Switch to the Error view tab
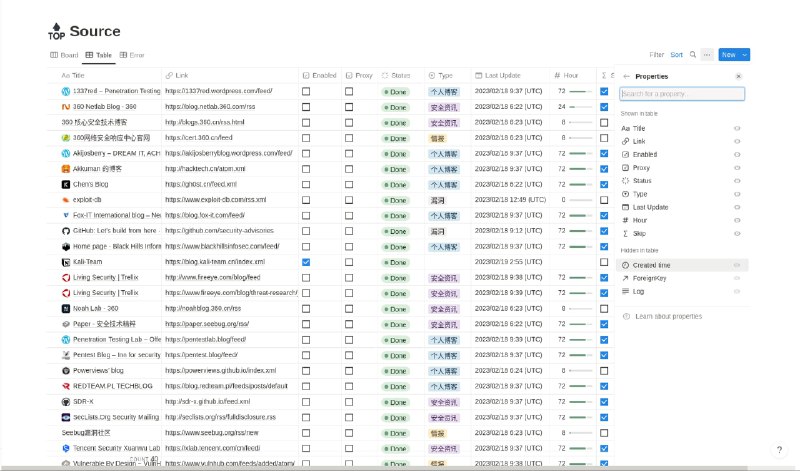 tap(132, 55)
